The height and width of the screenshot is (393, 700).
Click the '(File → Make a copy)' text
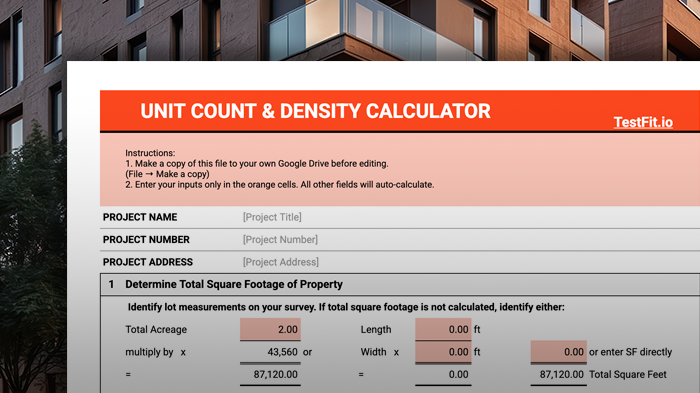pos(167,174)
